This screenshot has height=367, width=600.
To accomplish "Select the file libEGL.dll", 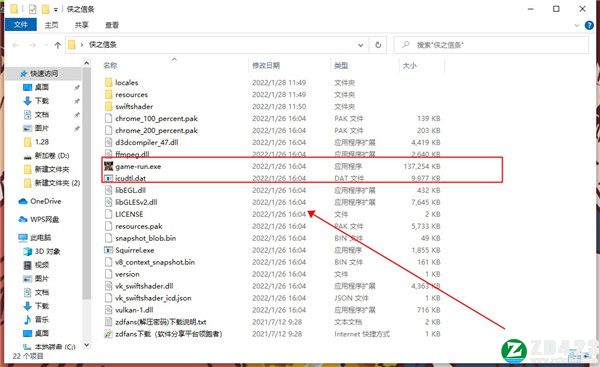I will pyautogui.click(x=130, y=190).
